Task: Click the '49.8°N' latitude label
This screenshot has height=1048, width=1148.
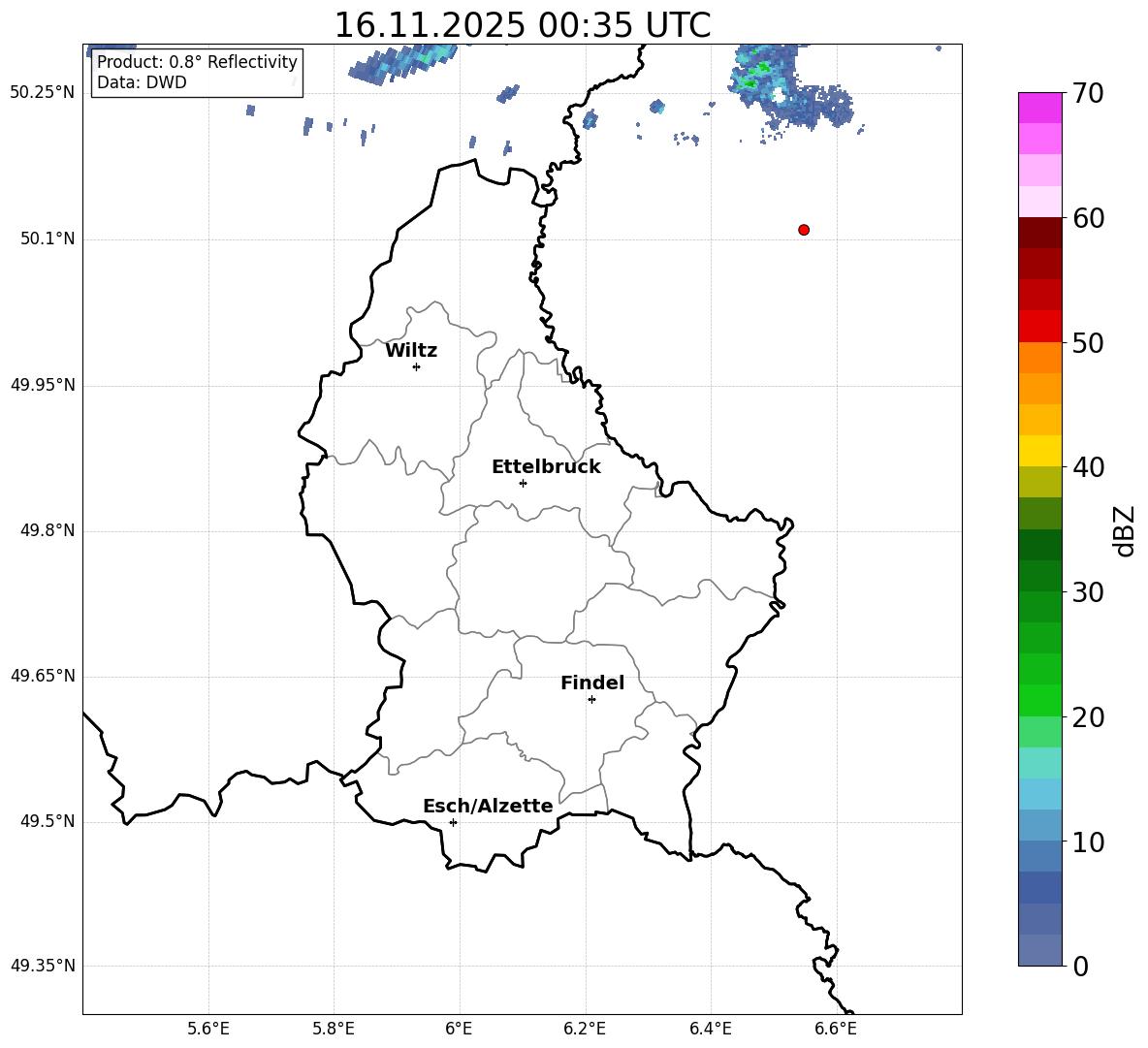Action: pos(48,530)
